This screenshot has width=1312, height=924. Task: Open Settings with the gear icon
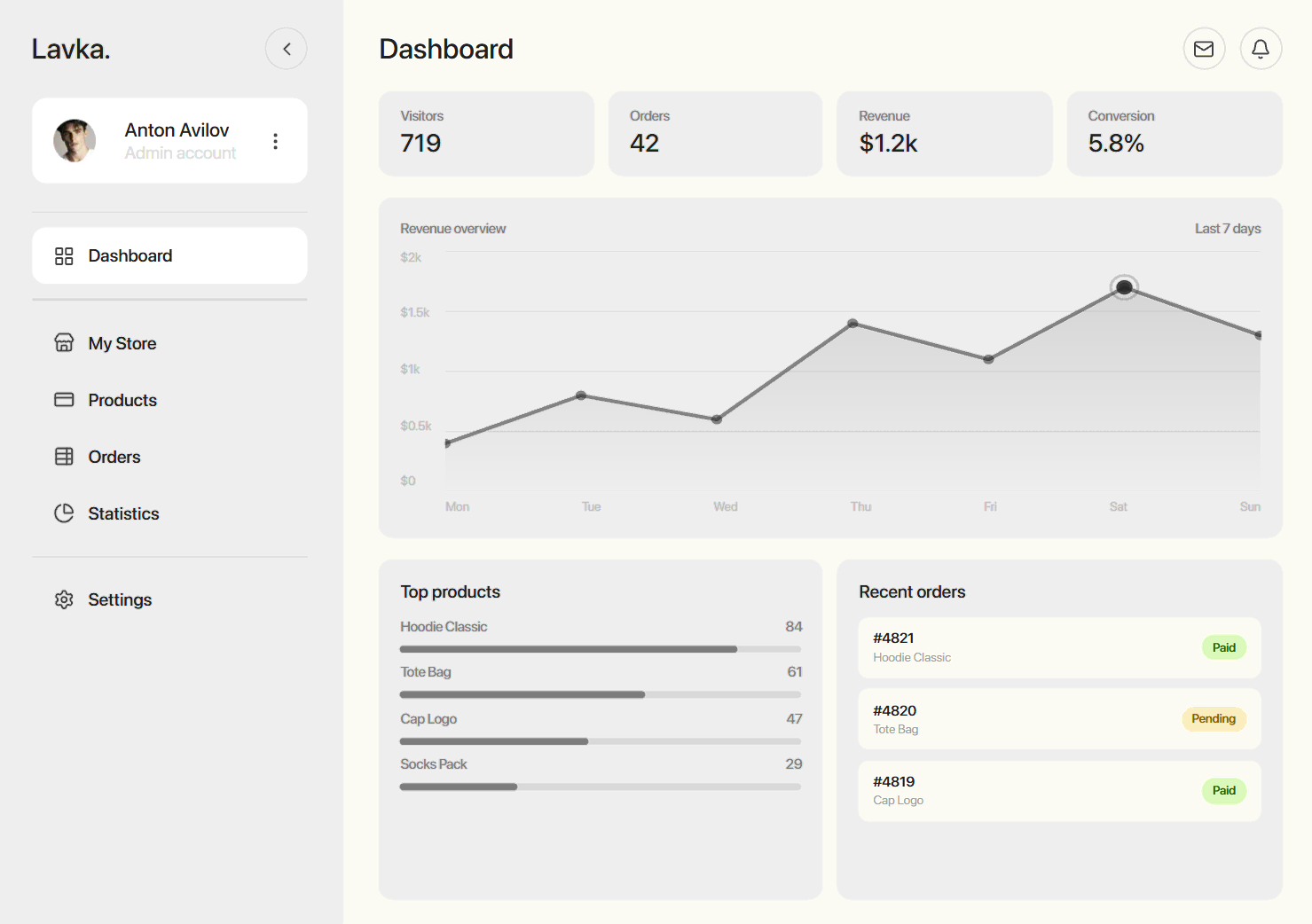coord(64,599)
